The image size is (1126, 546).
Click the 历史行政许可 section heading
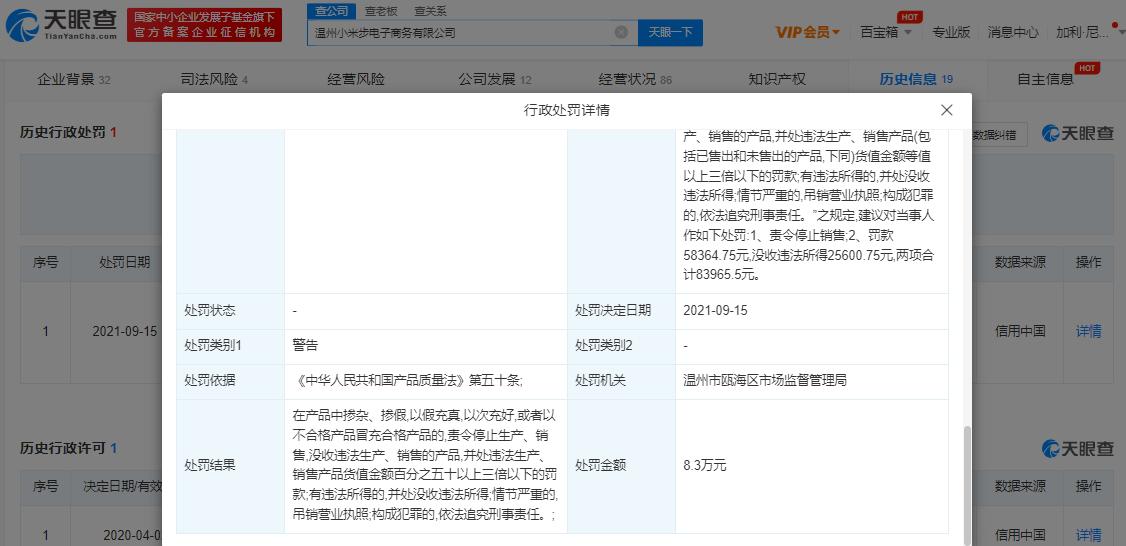coord(68,448)
